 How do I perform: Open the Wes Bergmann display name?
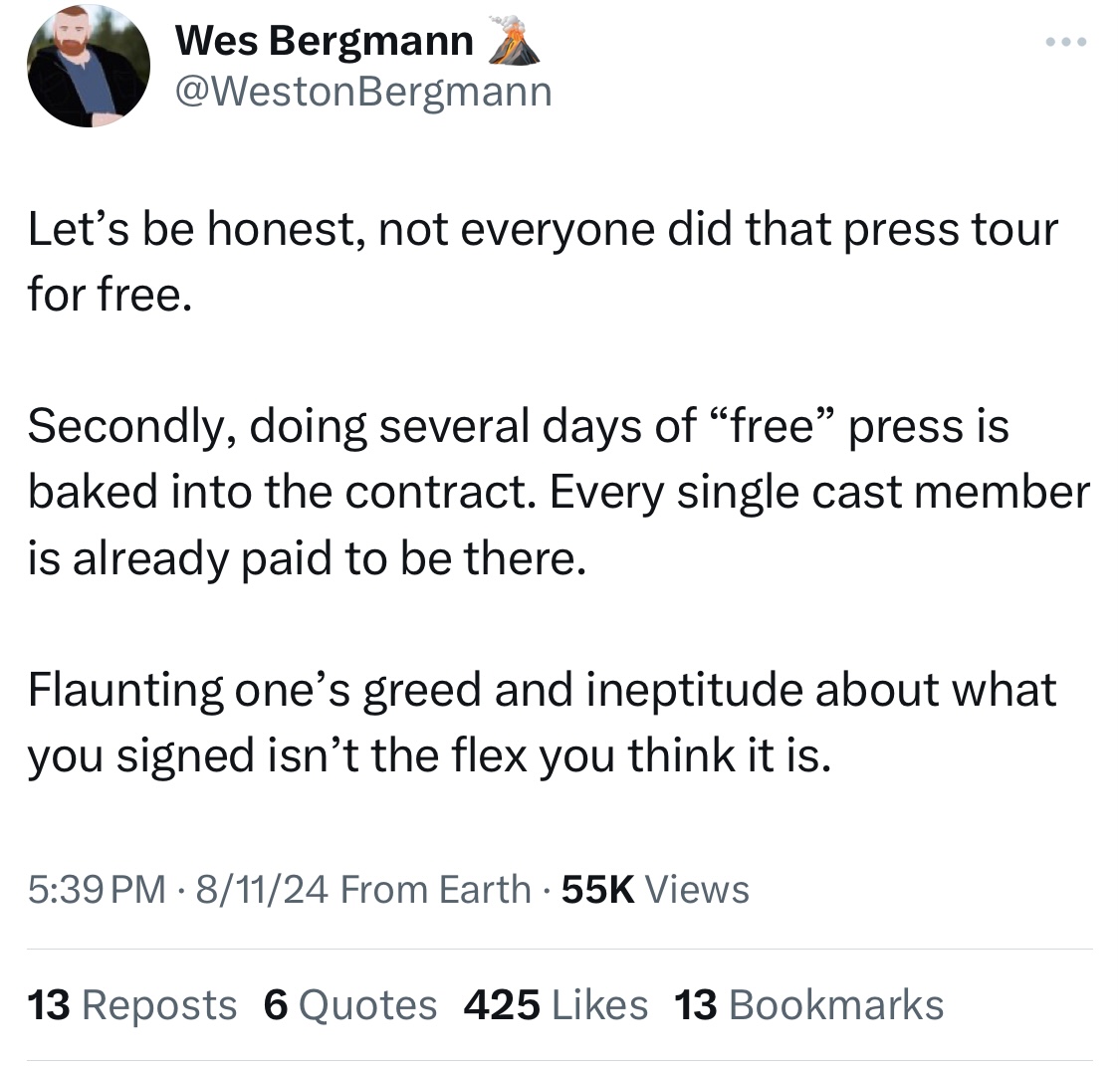(325, 41)
